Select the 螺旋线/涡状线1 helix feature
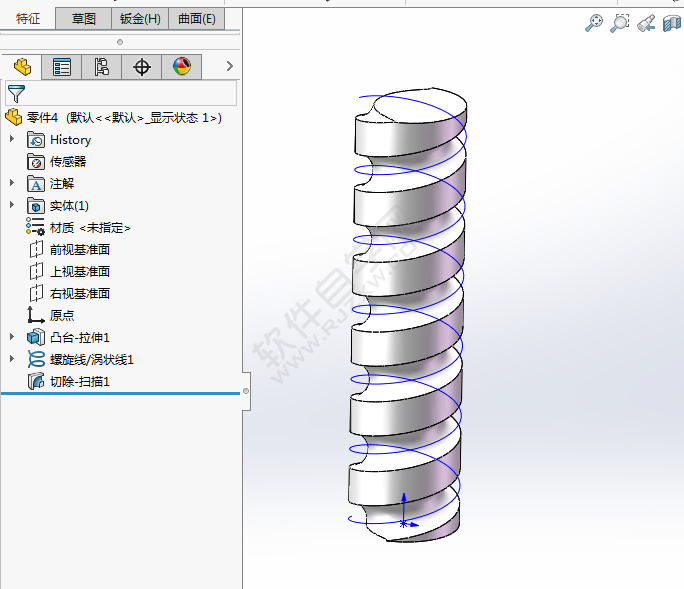The width and height of the screenshot is (684, 589). [92, 360]
